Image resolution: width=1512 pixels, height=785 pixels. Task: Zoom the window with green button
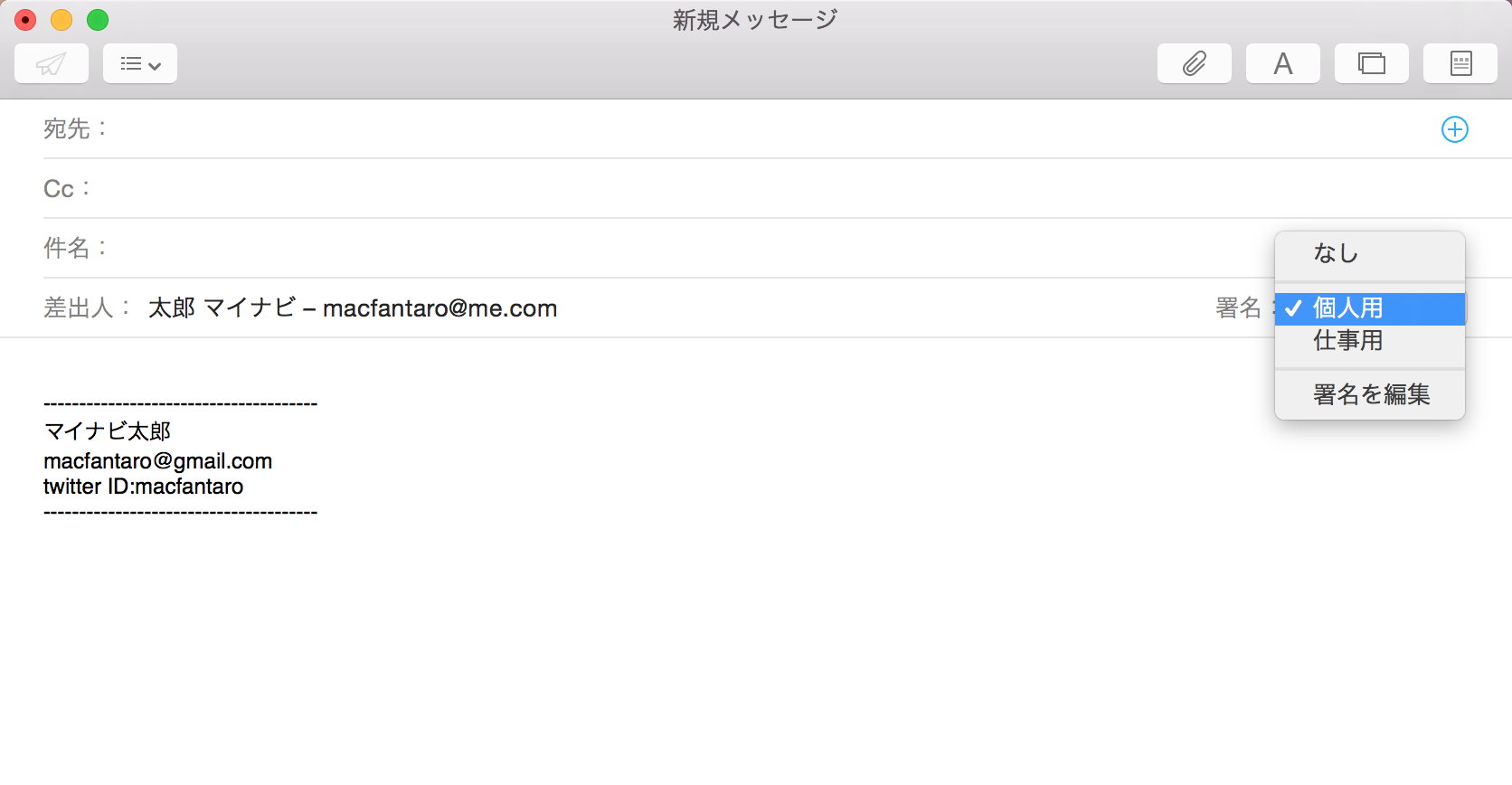click(x=98, y=20)
